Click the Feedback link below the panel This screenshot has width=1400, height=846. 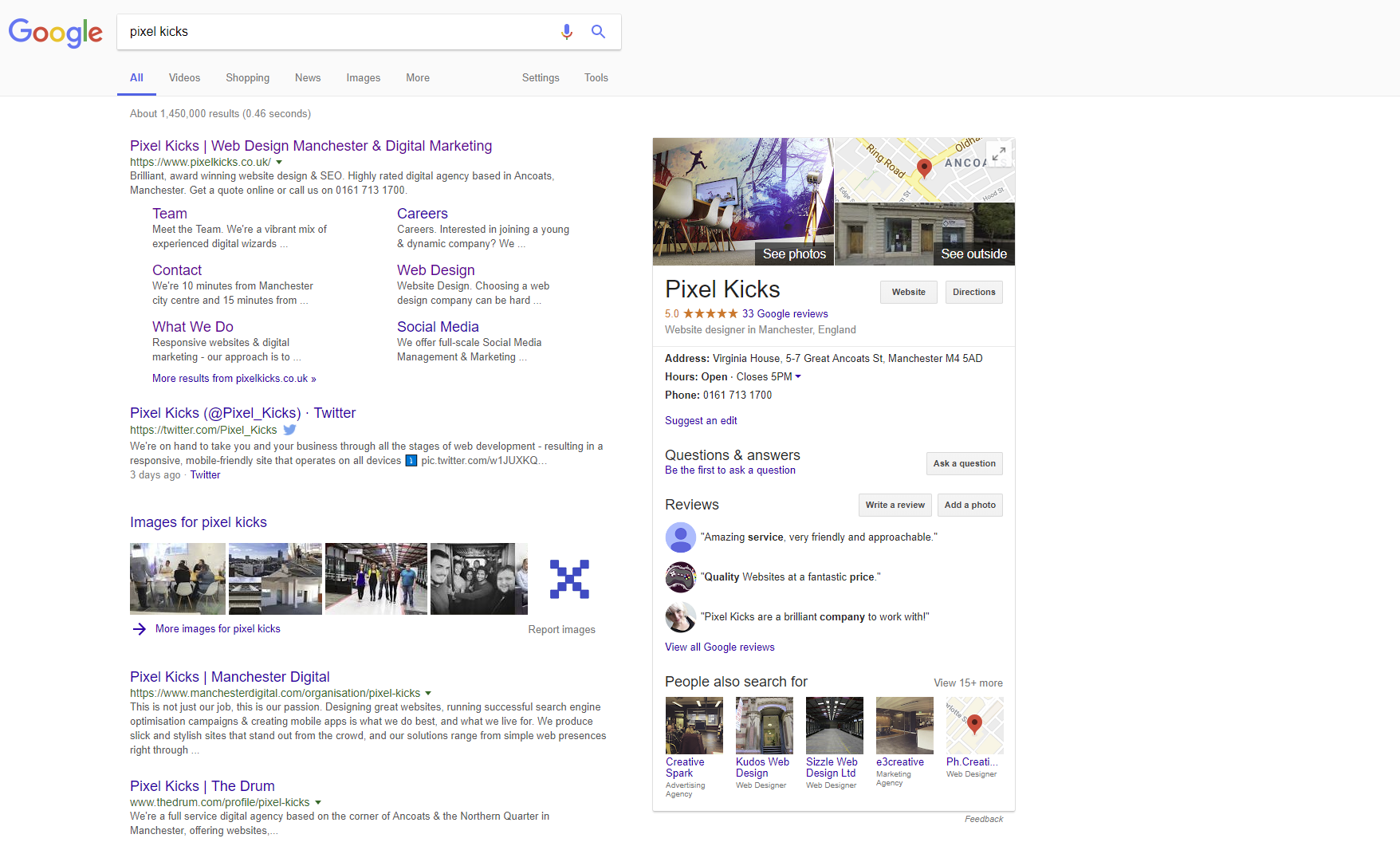click(984, 820)
